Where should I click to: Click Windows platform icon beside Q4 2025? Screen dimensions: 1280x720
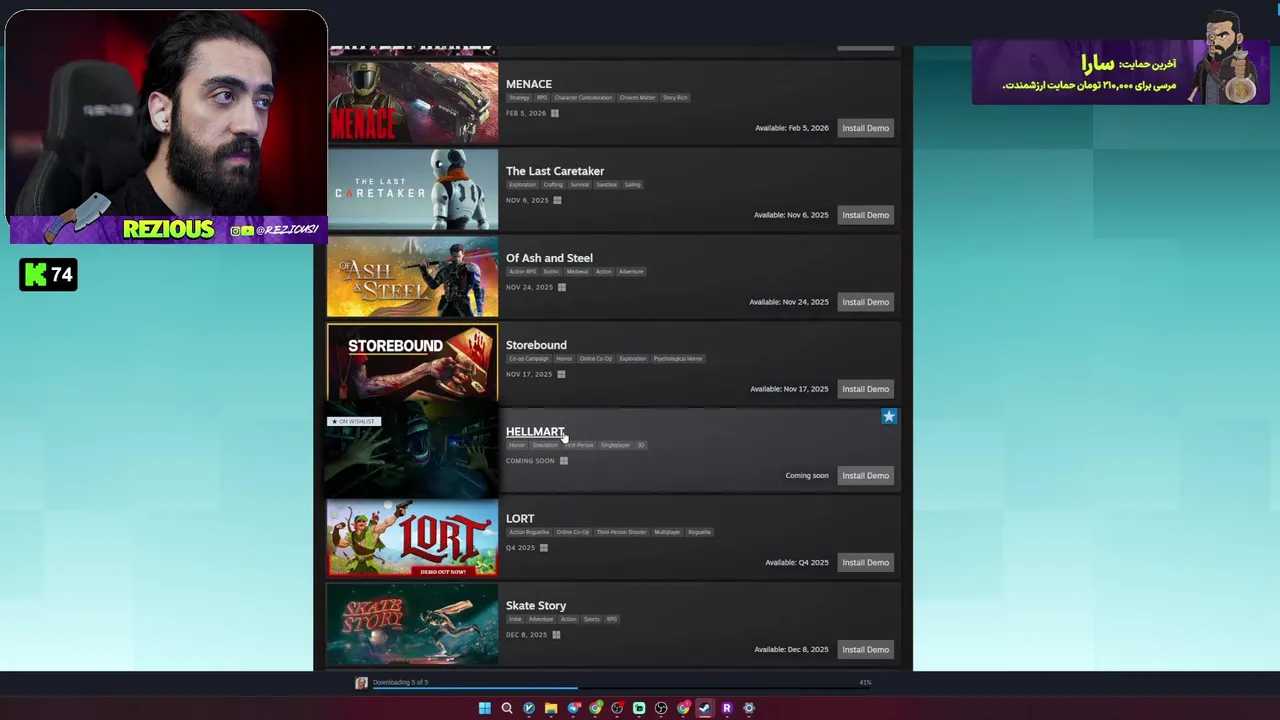pyautogui.click(x=544, y=548)
